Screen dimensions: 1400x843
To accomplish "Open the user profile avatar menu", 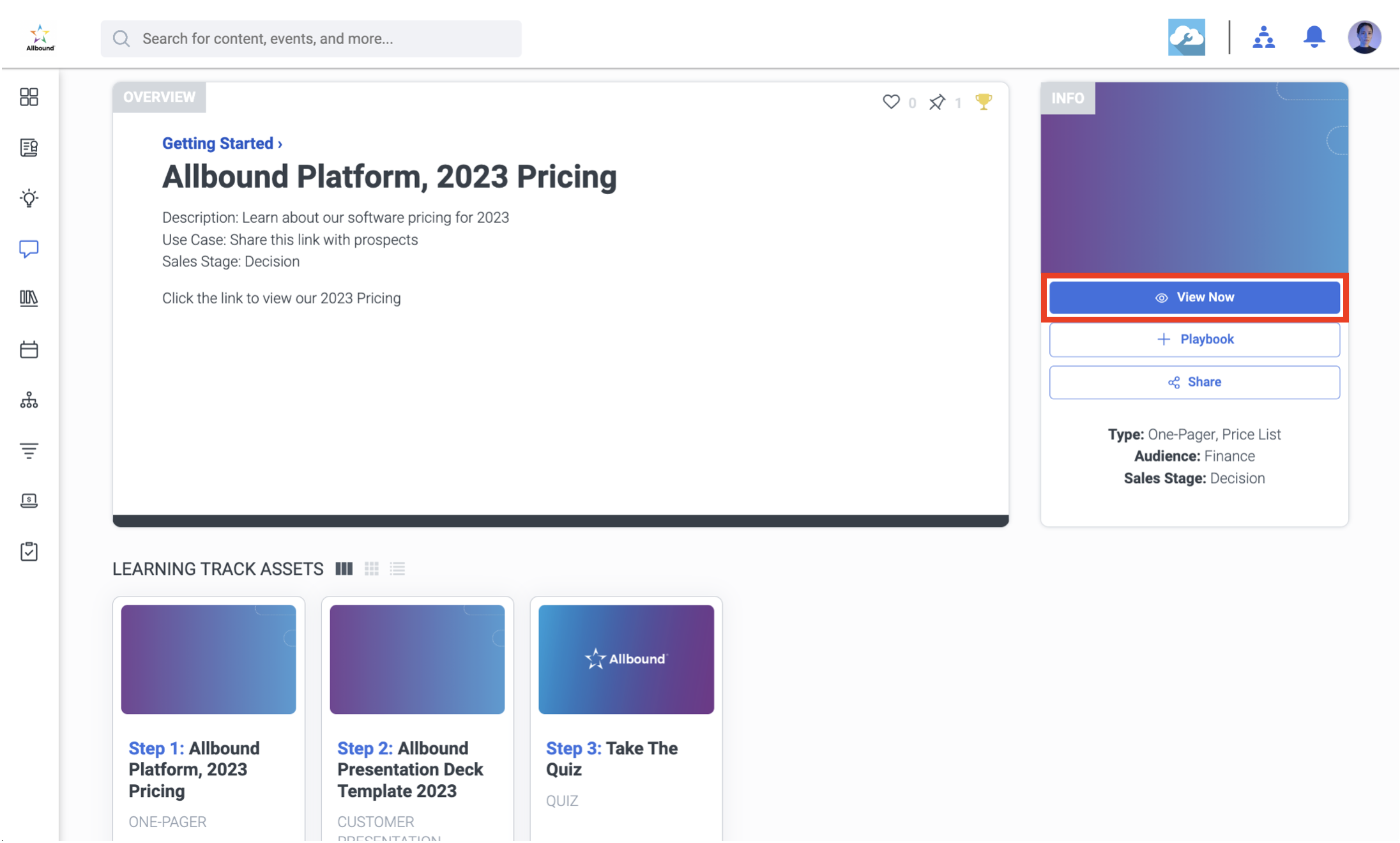I will pos(1364,37).
